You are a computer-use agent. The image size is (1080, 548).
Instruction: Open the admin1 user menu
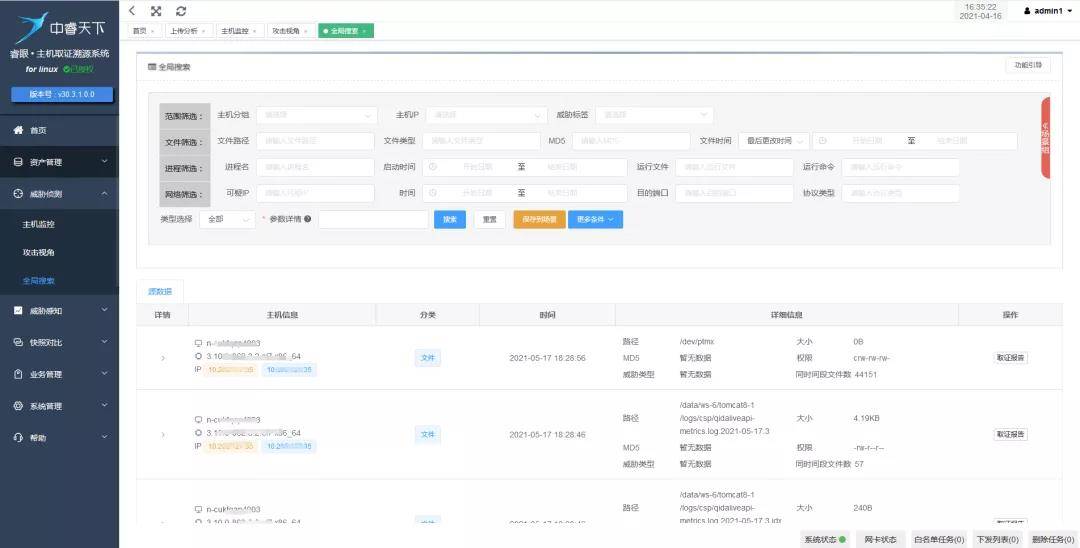pos(1048,11)
